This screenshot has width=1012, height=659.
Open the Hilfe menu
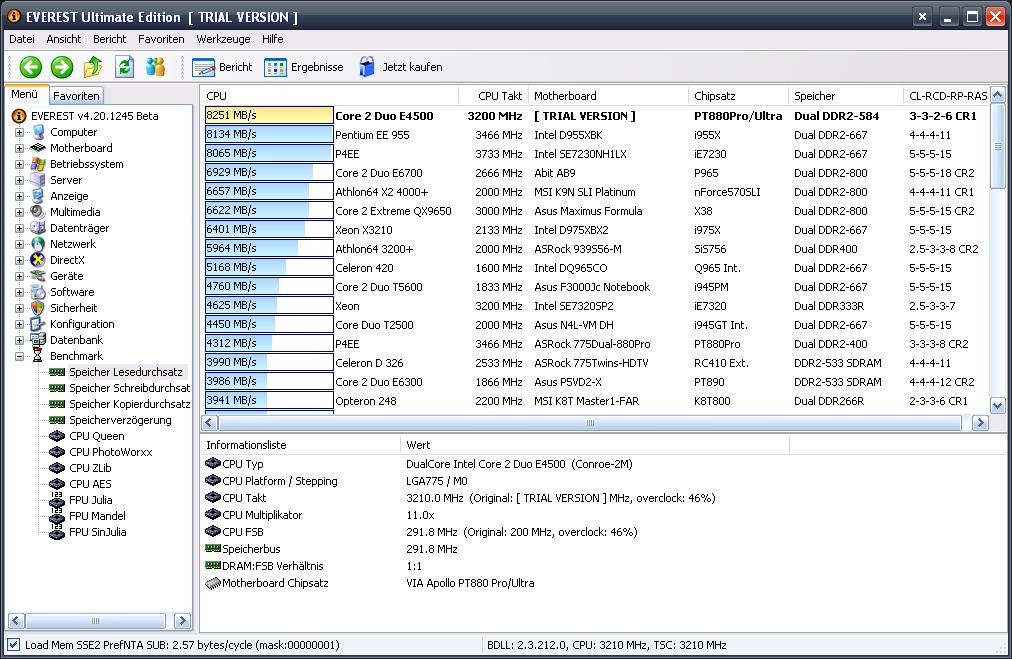272,39
